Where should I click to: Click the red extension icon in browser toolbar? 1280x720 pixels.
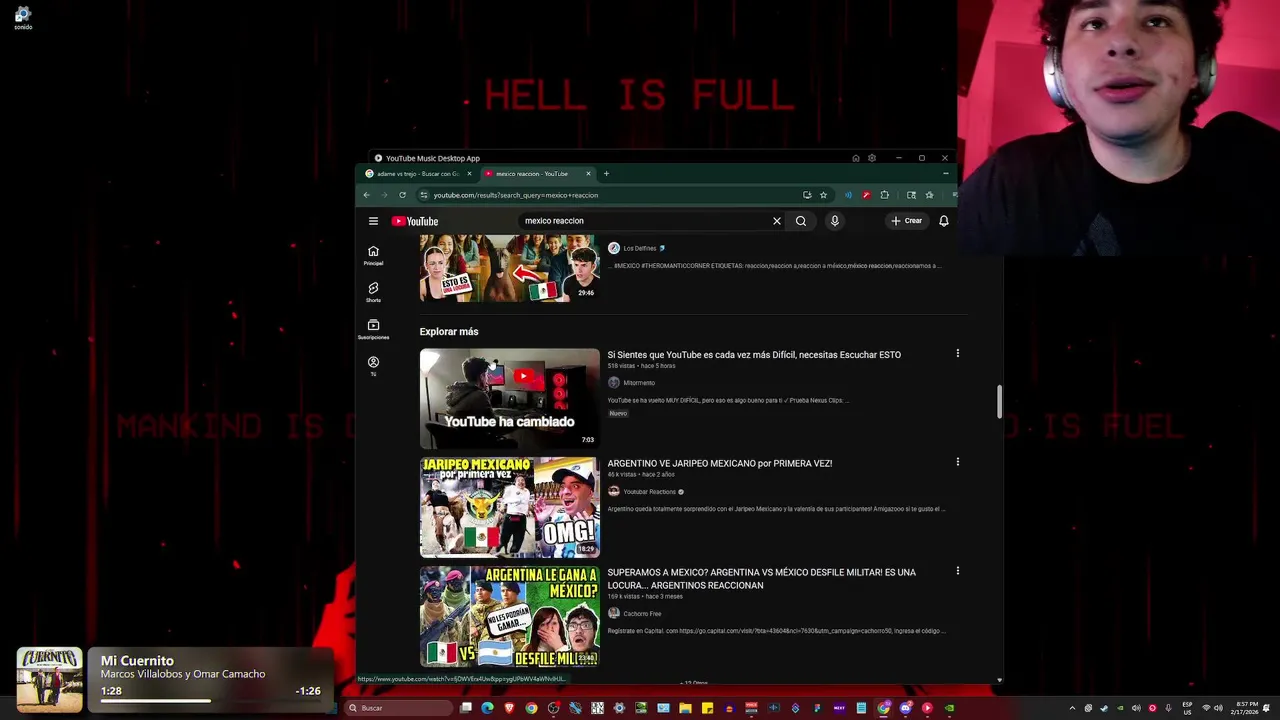pos(866,195)
